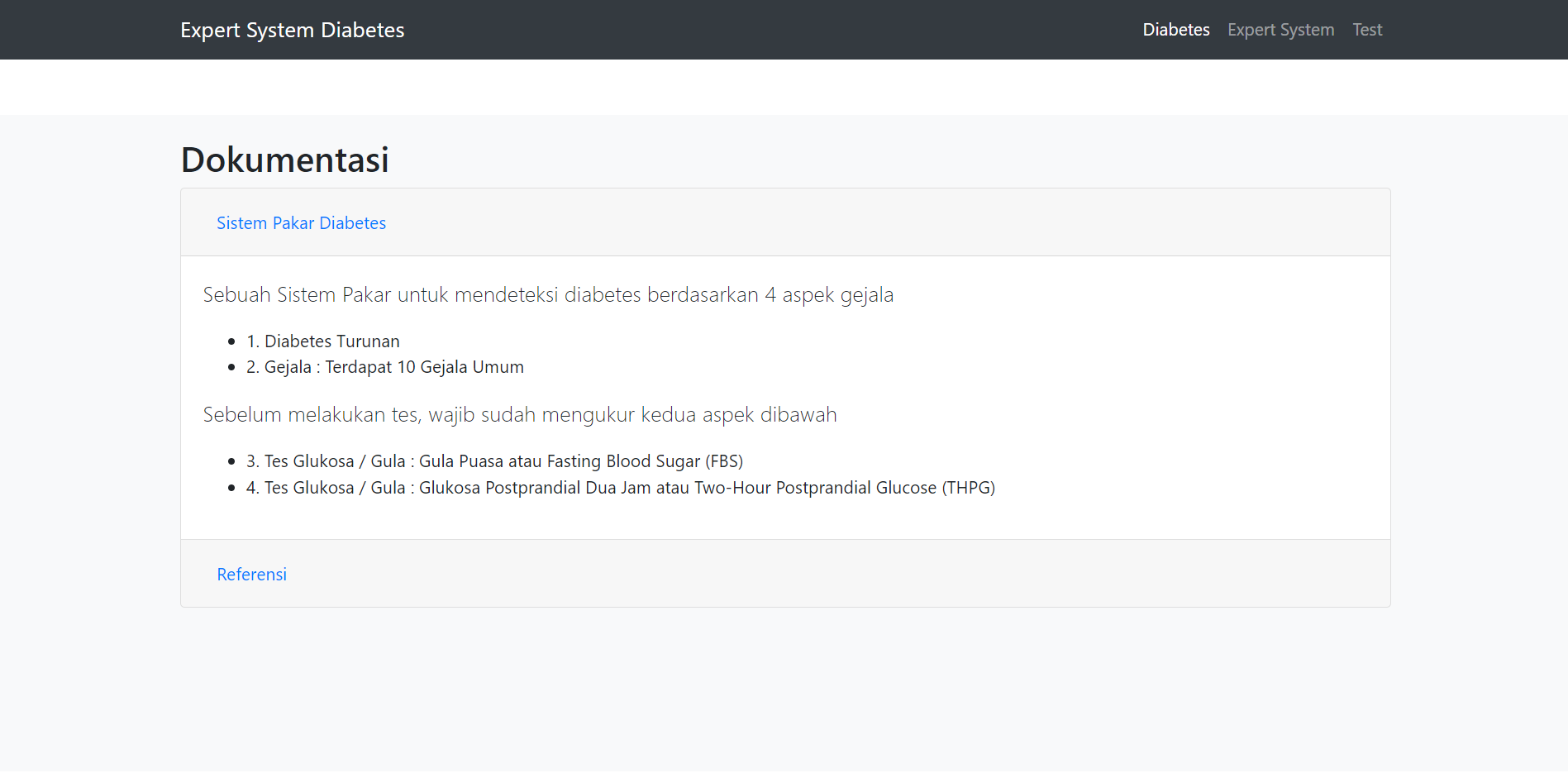
Task: Click the bullet before the THPG item
Action: [x=231, y=489]
